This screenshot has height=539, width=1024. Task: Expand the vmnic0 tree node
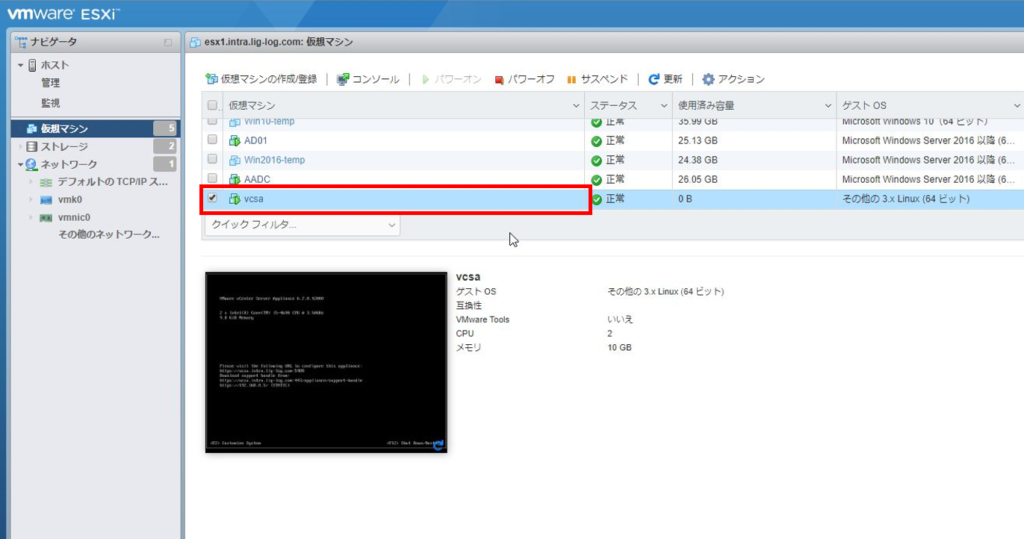pyautogui.click(x=31, y=218)
